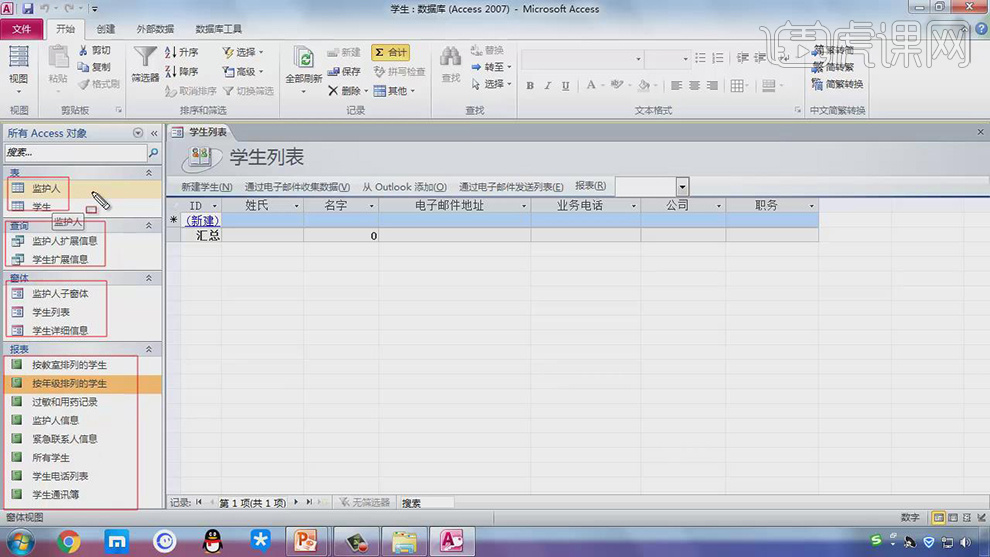Viewport: 990px width, 557px height.
Task: Click the 替换 replace button
Action: [487, 51]
